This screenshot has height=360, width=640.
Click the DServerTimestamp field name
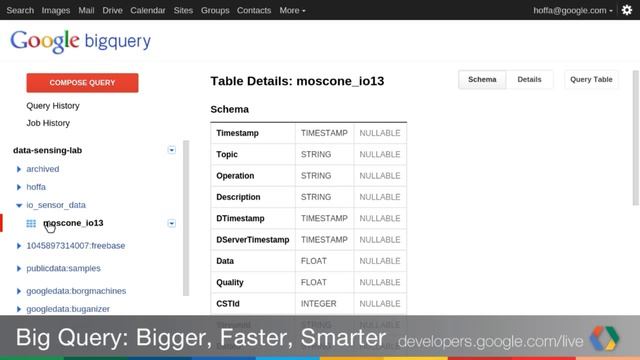(x=253, y=240)
